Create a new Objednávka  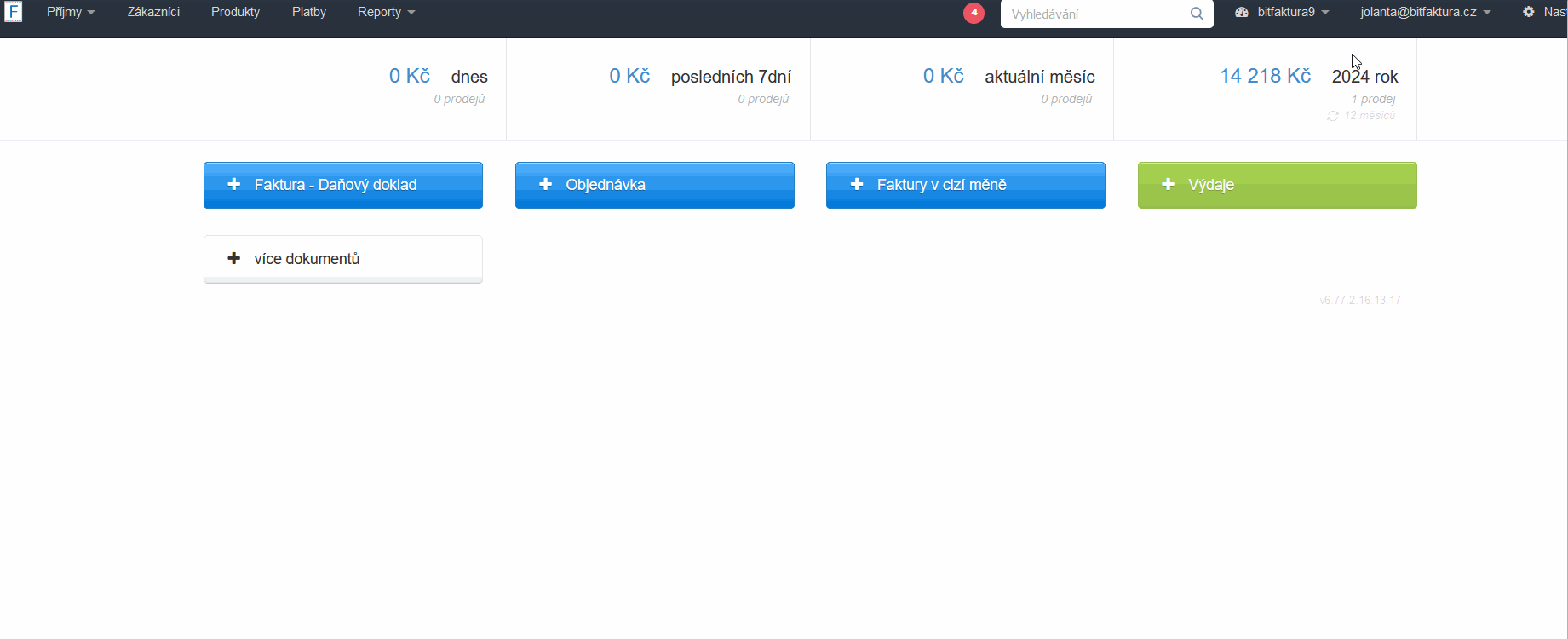tap(655, 185)
